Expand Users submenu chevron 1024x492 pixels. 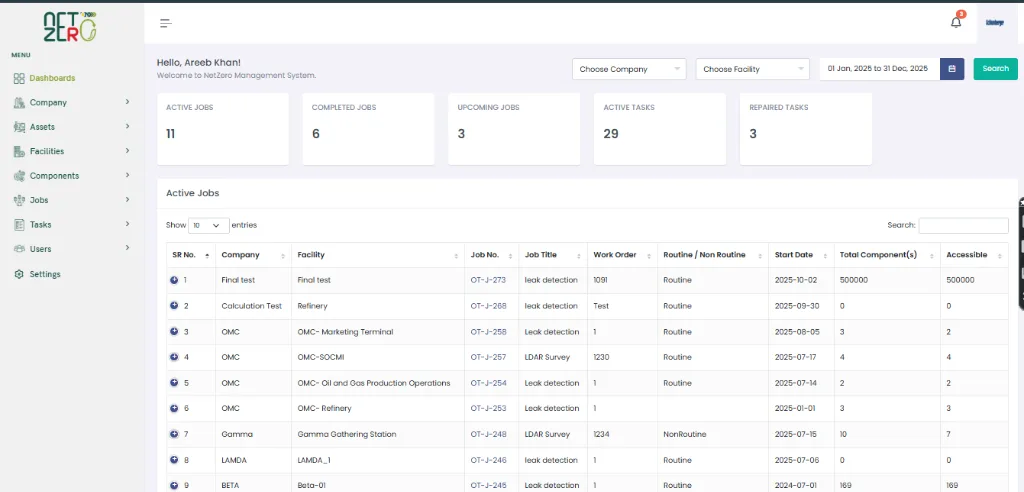(127, 248)
